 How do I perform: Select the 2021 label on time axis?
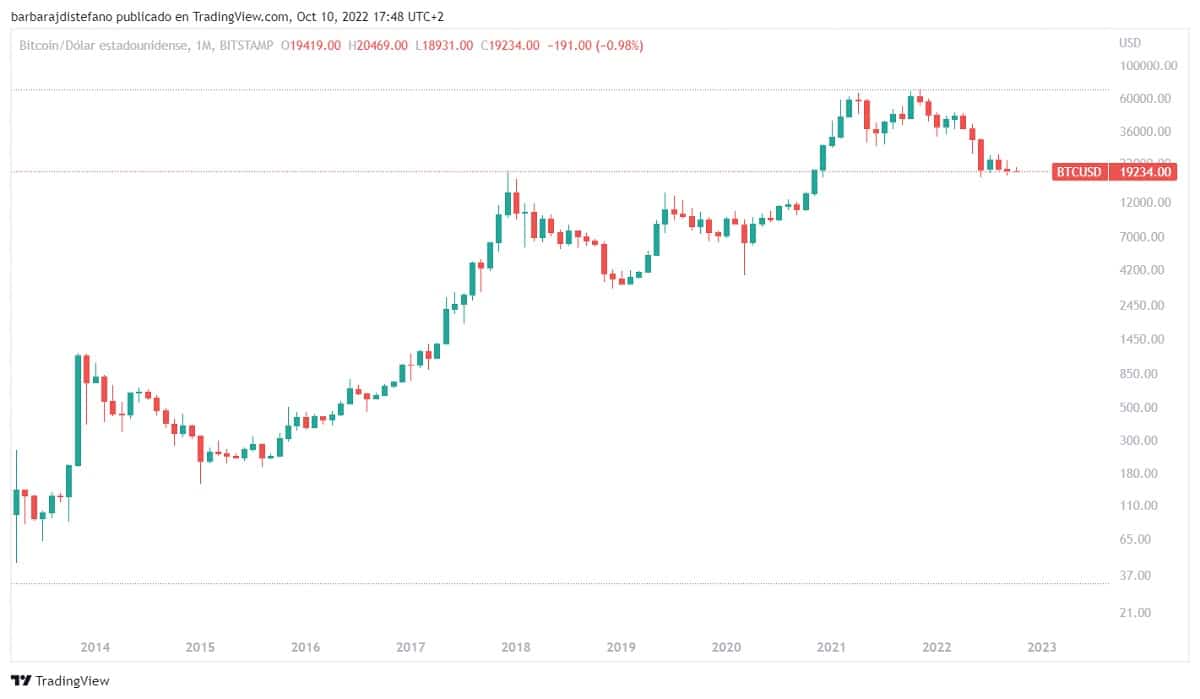coord(832,647)
